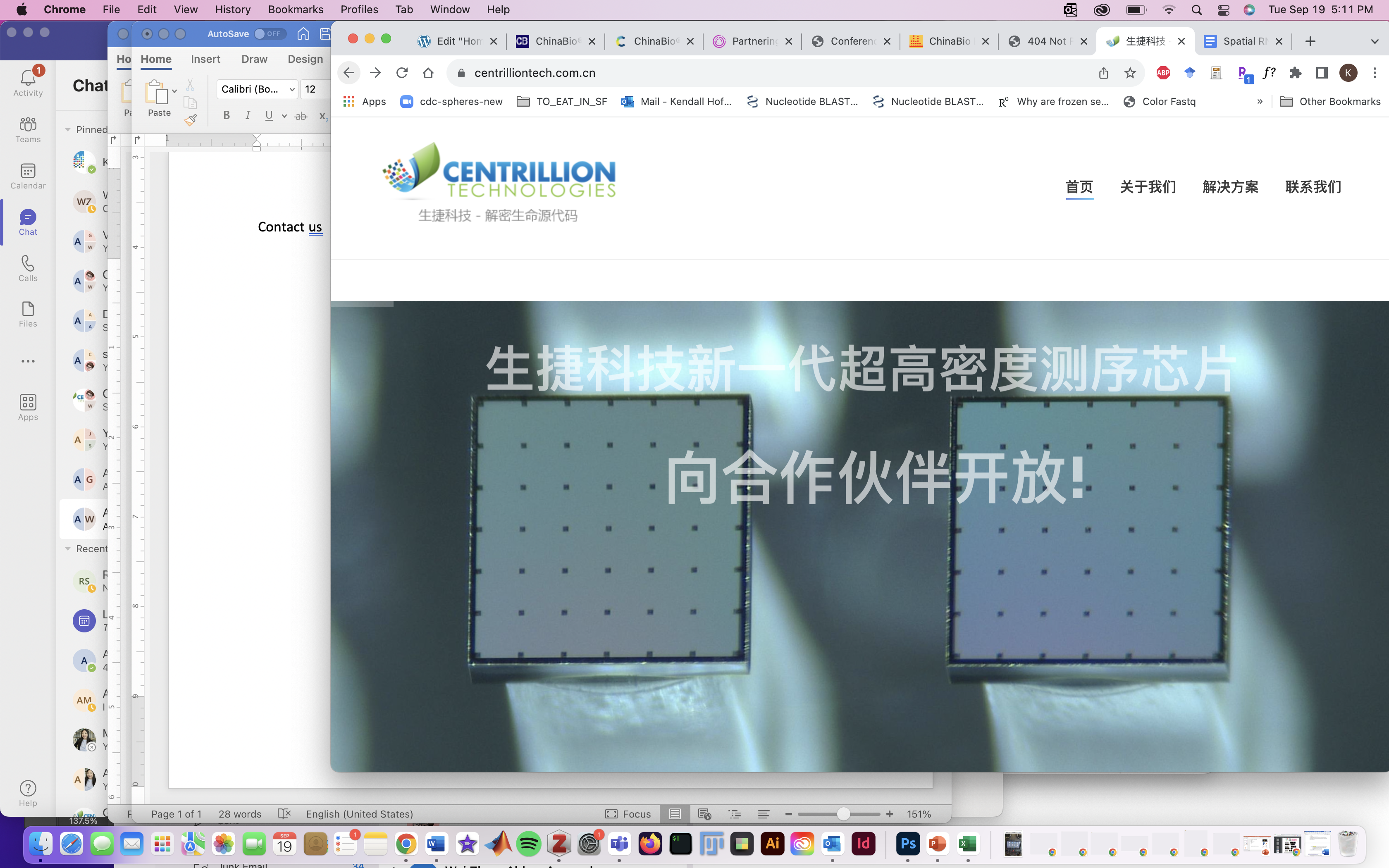
Task: Open Help in Teams sidebar
Action: pos(28,793)
